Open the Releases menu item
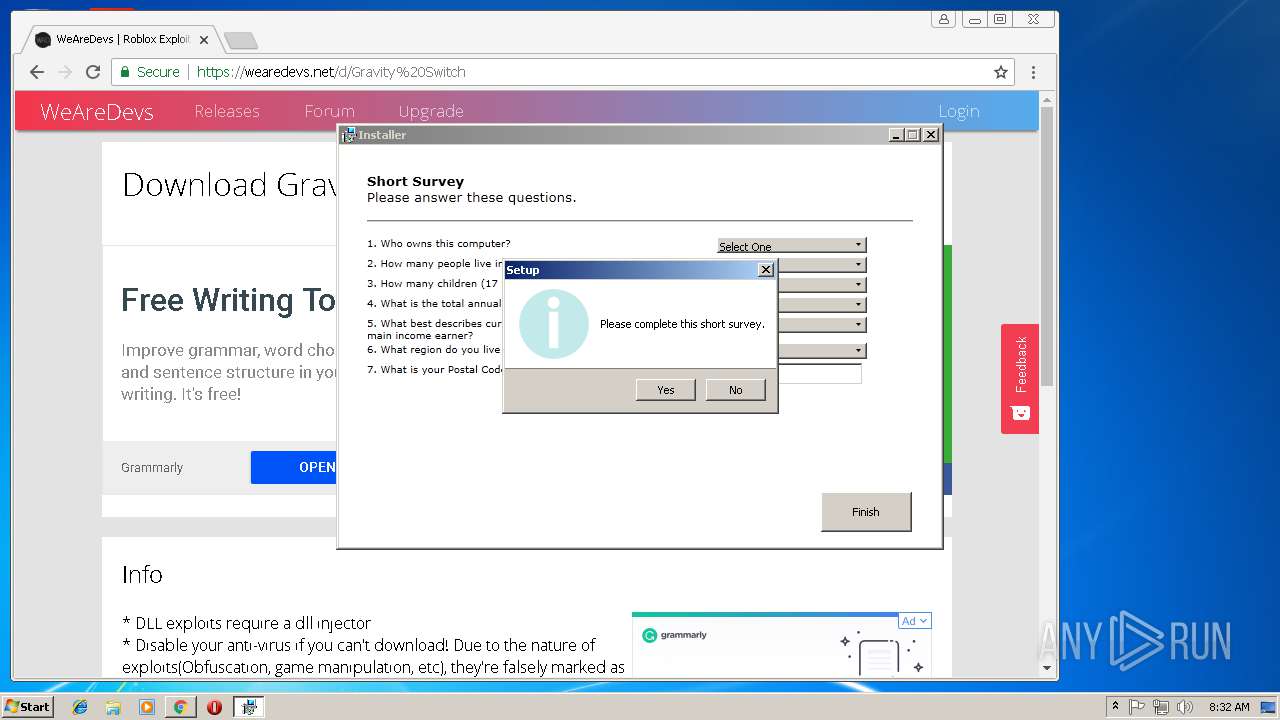Viewport: 1280px width, 720px height. (227, 111)
